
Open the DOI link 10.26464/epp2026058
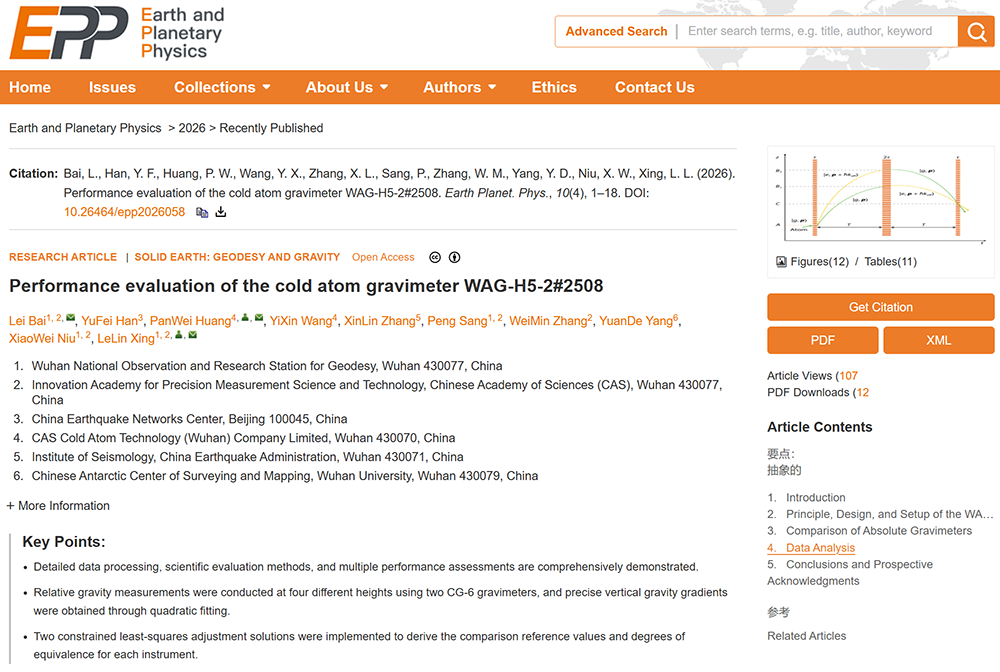point(124,212)
